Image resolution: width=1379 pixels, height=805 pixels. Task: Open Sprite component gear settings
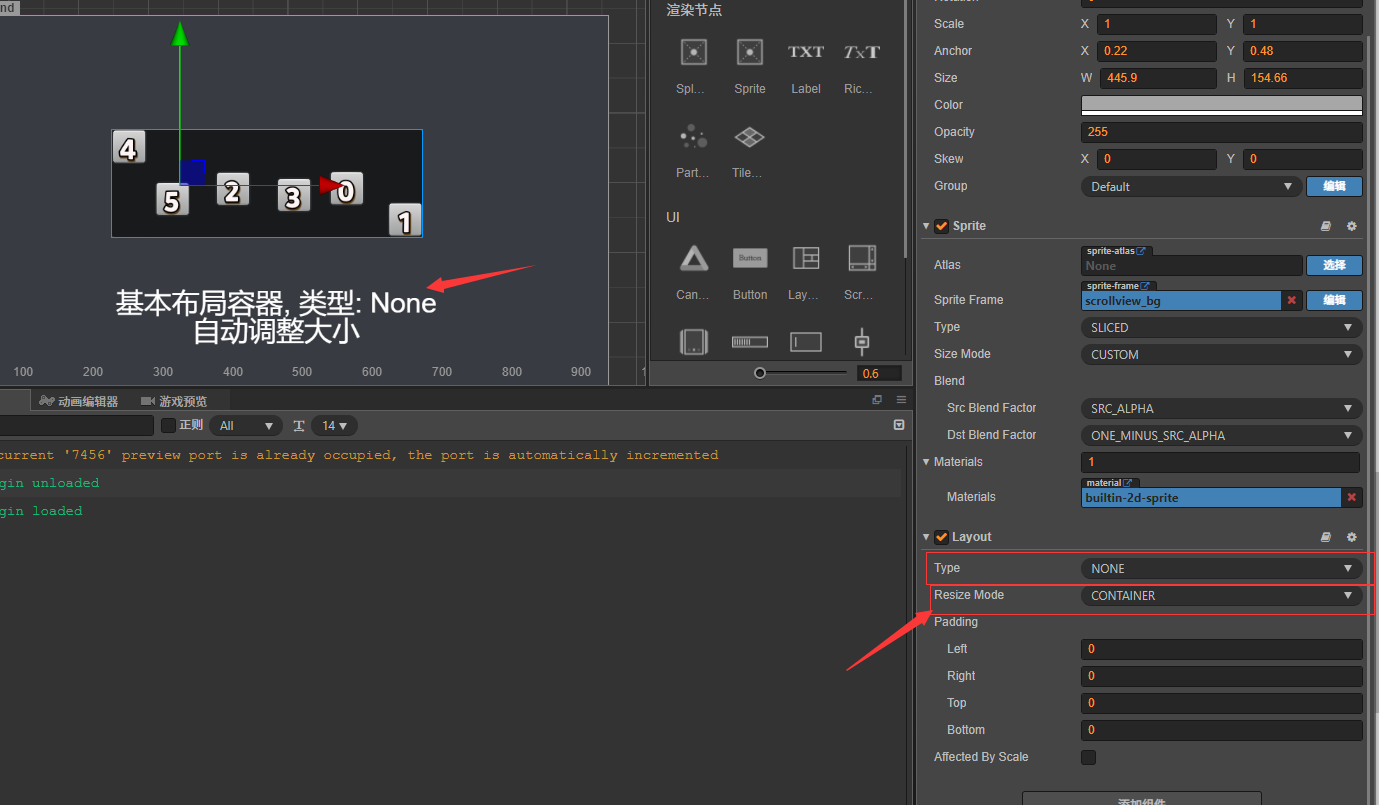click(1351, 227)
